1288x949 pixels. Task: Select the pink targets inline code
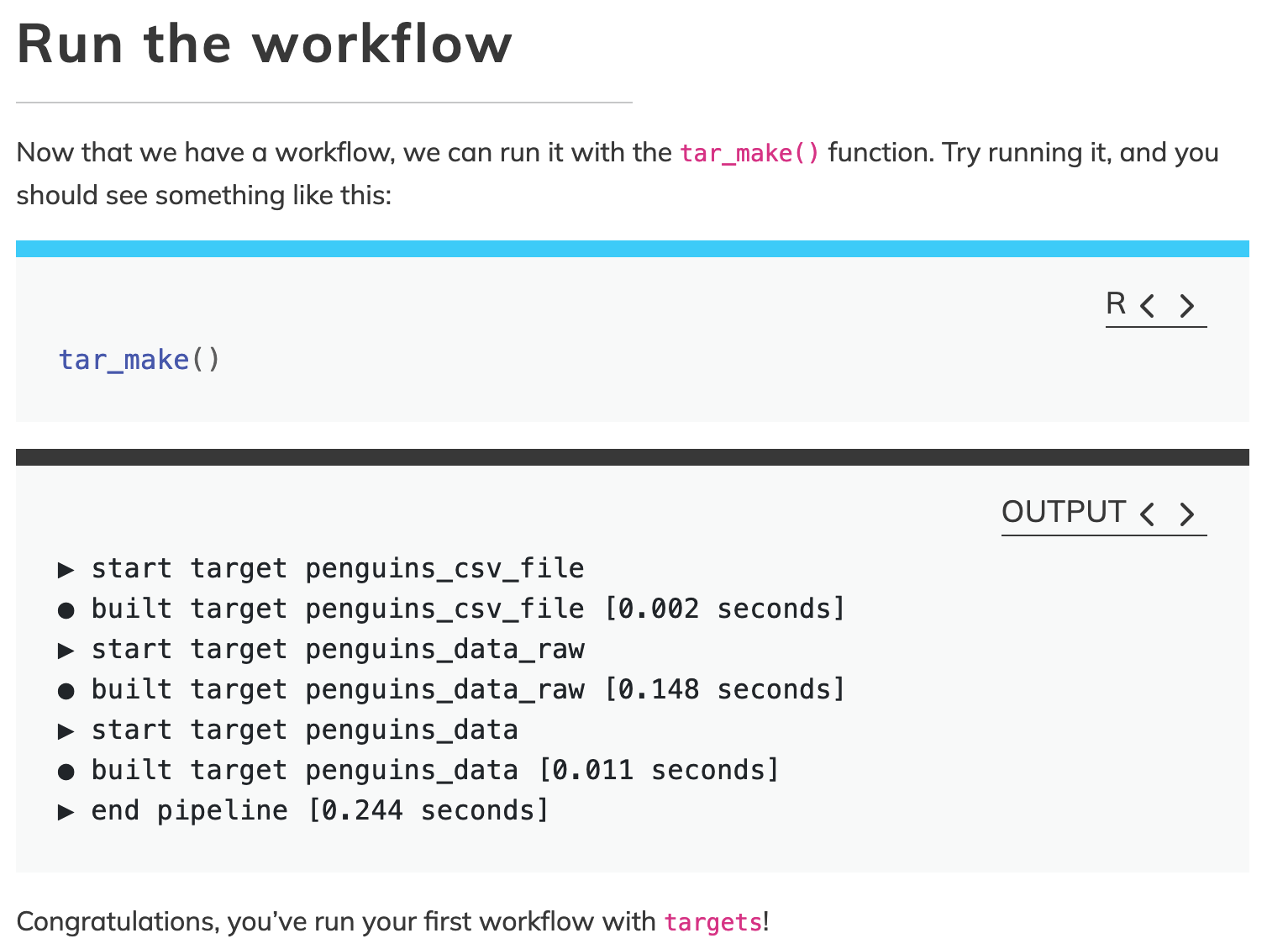[x=713, y=922]
